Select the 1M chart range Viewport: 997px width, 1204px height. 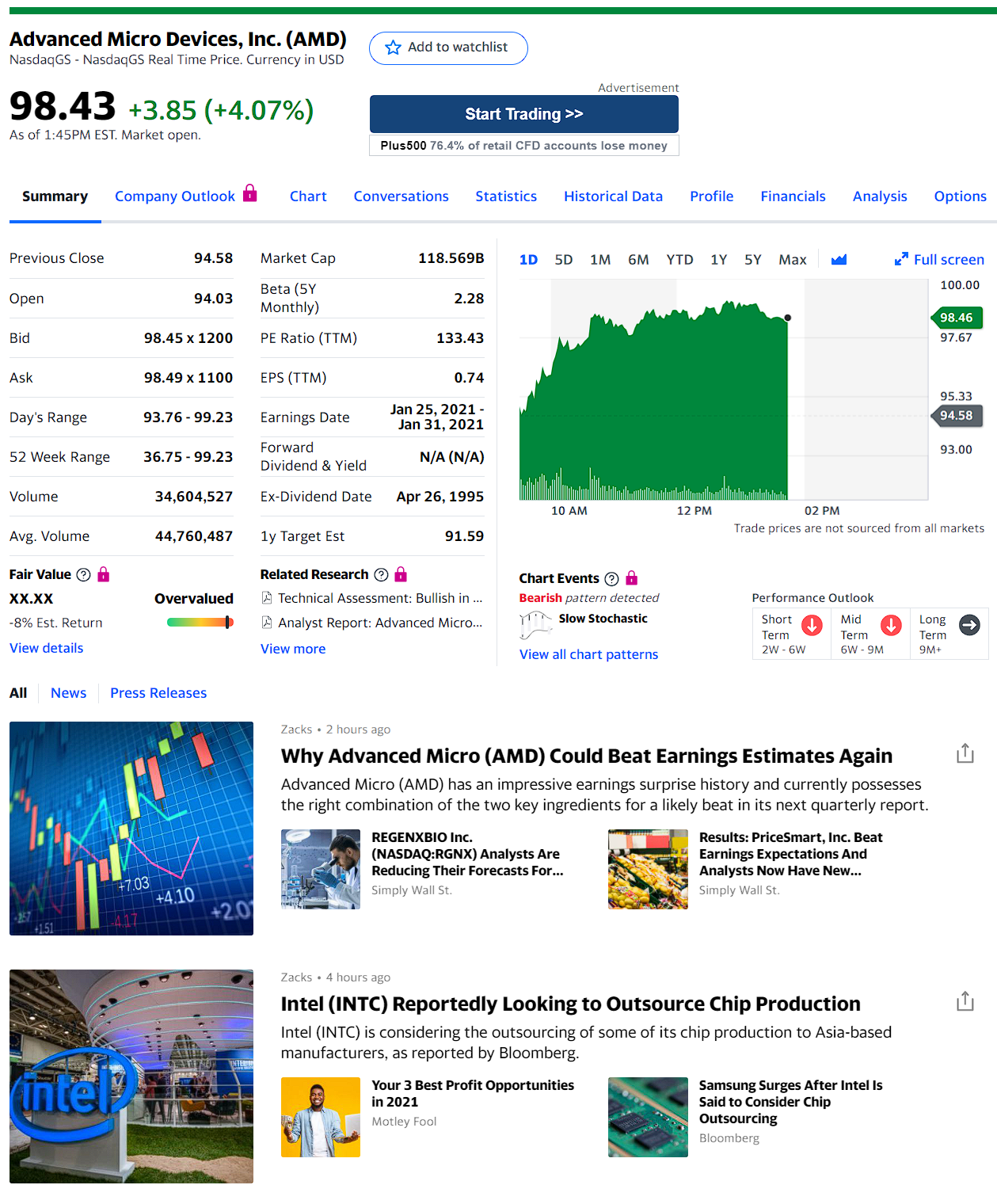pos(600,260)
